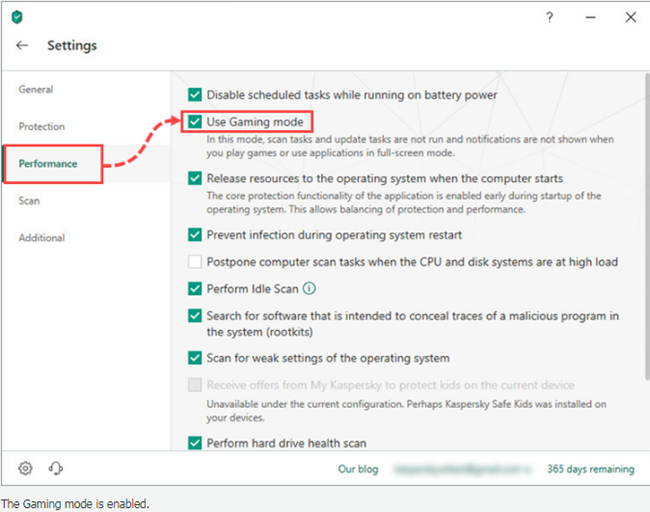Open help via question mark icon
Screen dimensions: 650x512
tap(549, 17)
